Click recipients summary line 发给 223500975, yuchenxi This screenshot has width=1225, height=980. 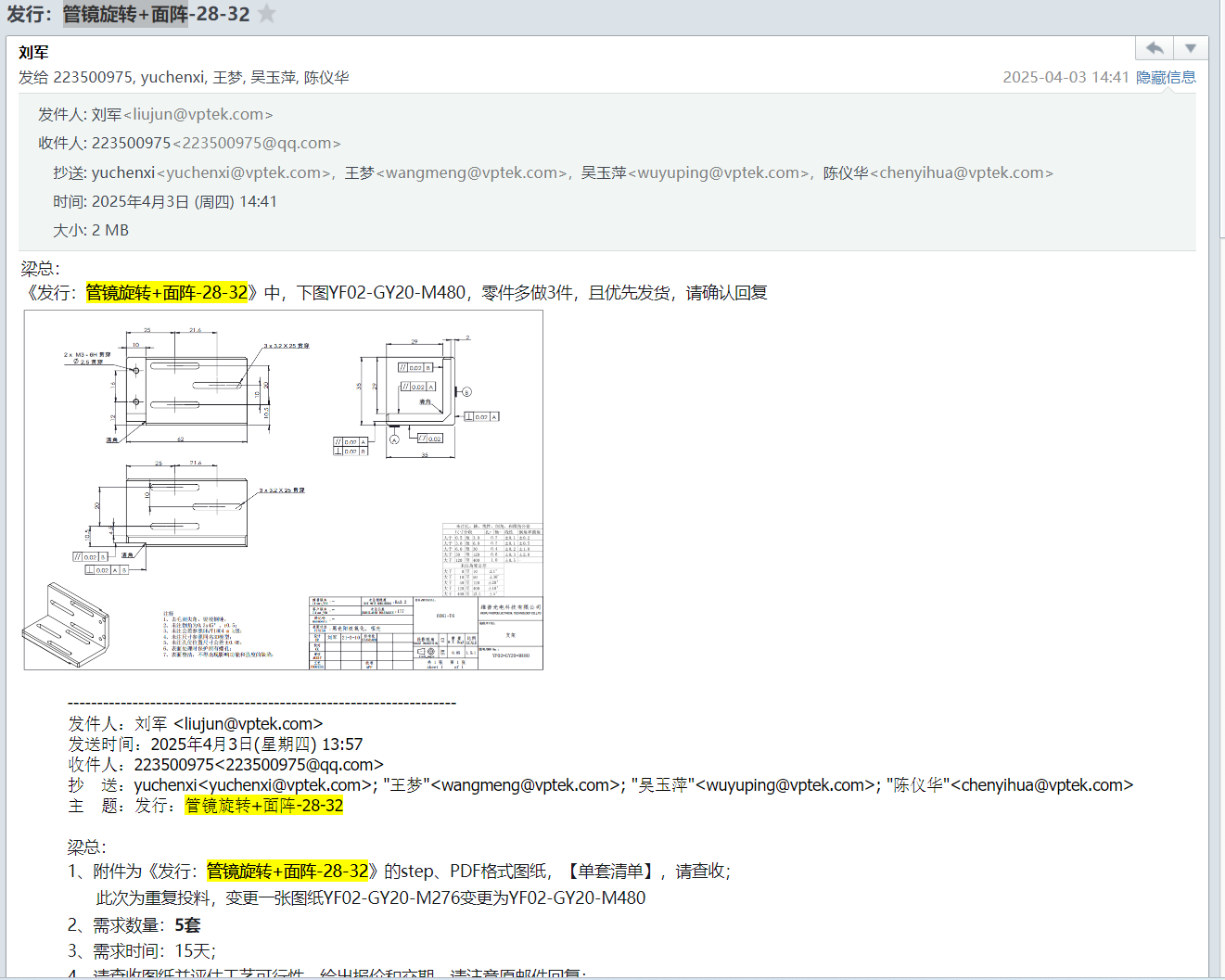coord(184,77)
